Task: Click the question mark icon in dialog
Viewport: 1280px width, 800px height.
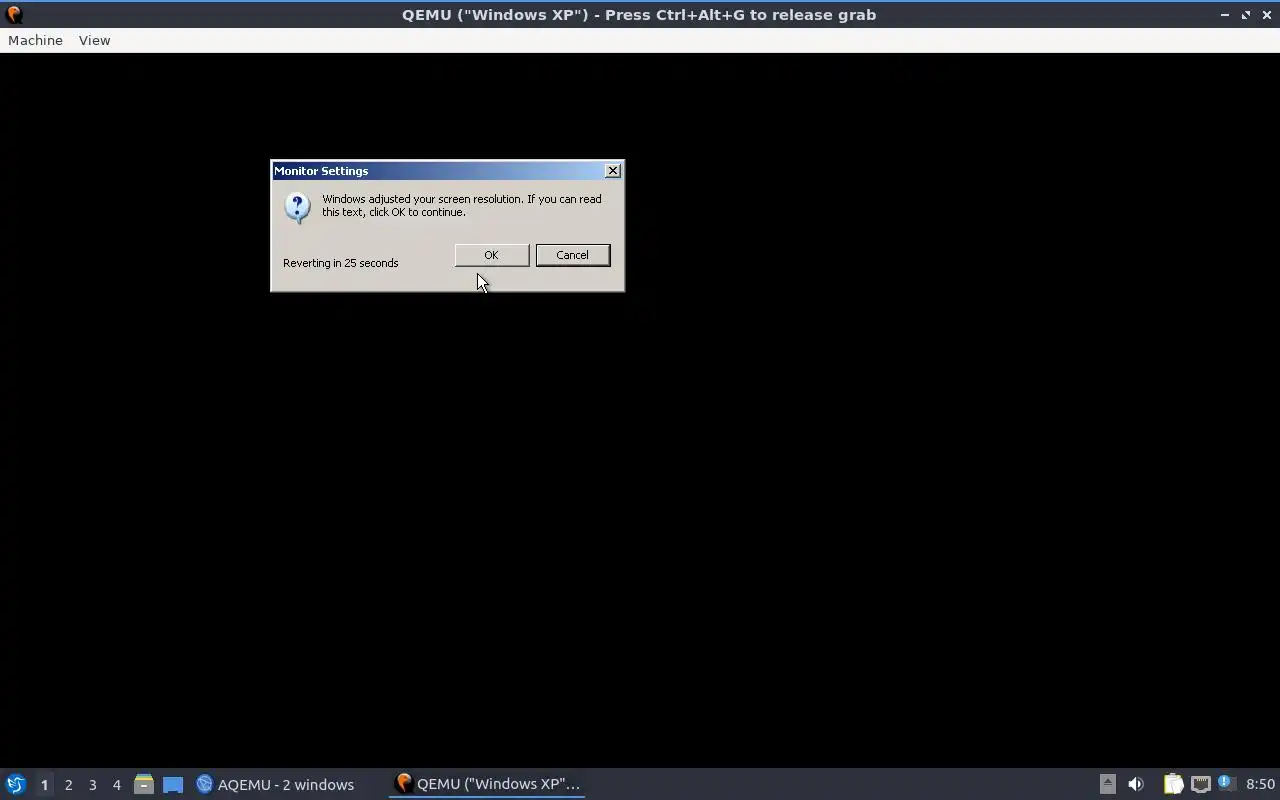Action: [x=297, y=207]
